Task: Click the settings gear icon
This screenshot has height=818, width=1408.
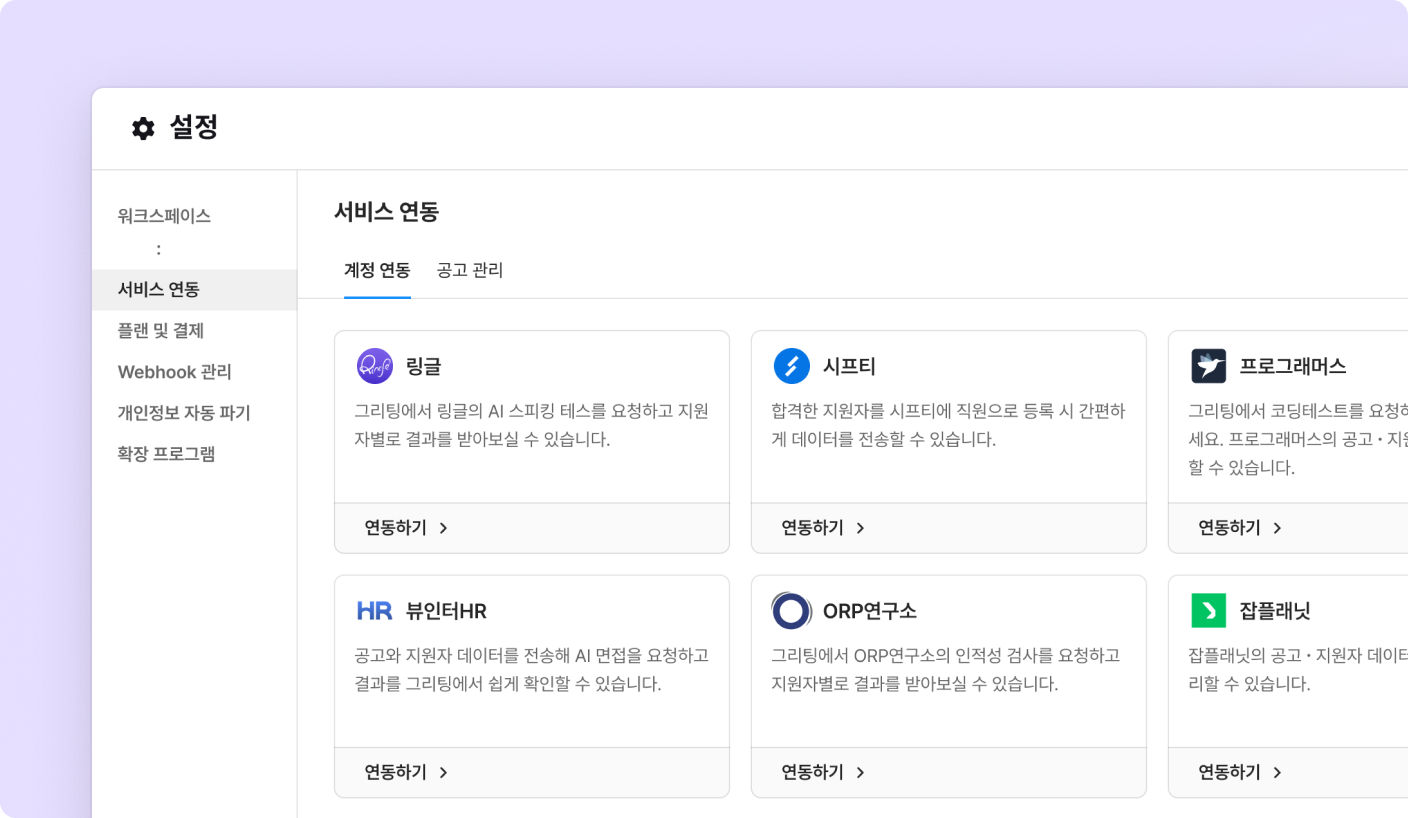Action: pos(143,129)
